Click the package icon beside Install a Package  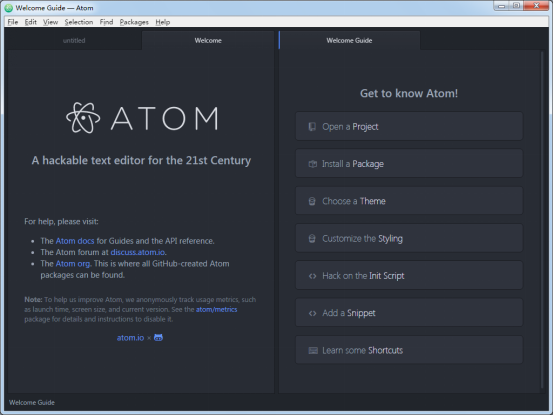pyautogui.click(x=312, y=164)
